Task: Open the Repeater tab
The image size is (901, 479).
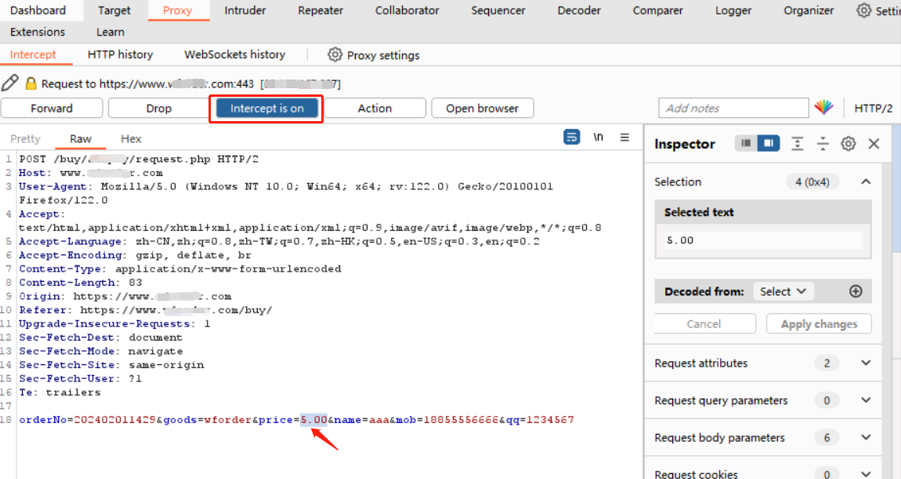Action: 320,11
